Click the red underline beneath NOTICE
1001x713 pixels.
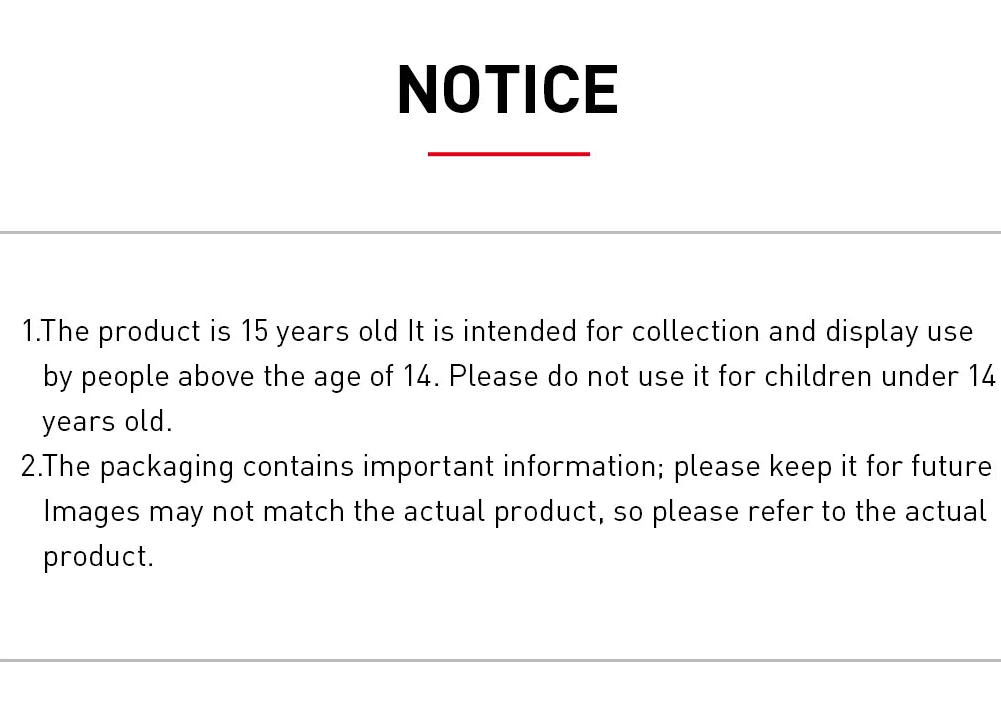tap(508, 154)
